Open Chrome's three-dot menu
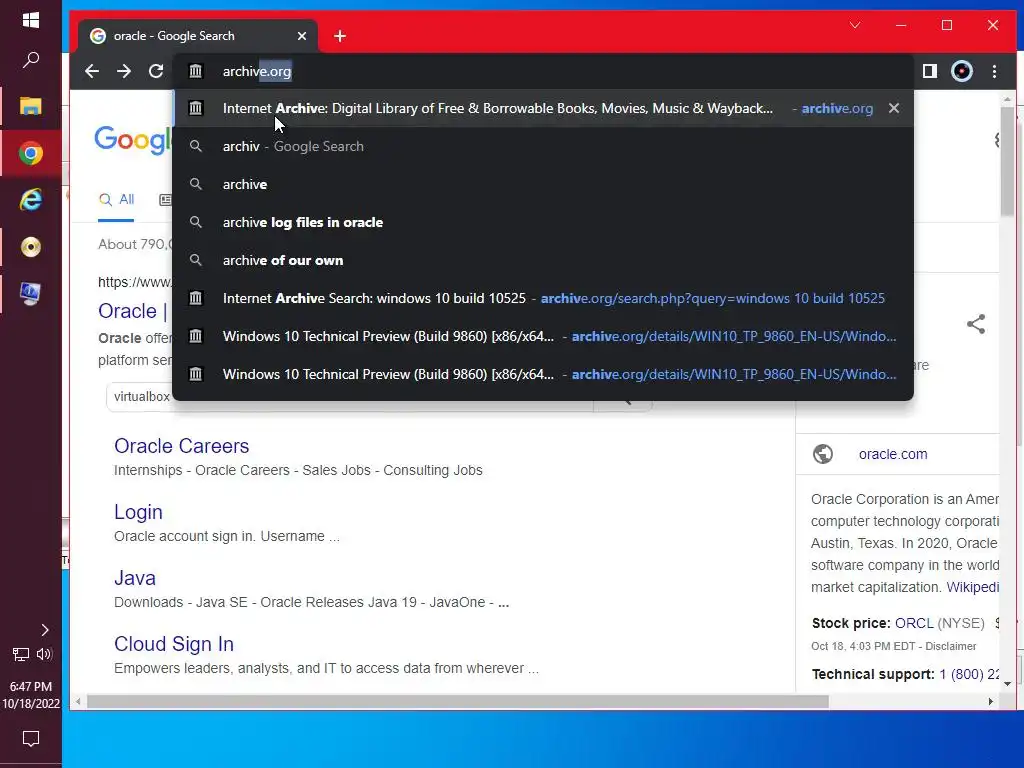Viewport: 1024px width, 768px height. tap(994, 71)
